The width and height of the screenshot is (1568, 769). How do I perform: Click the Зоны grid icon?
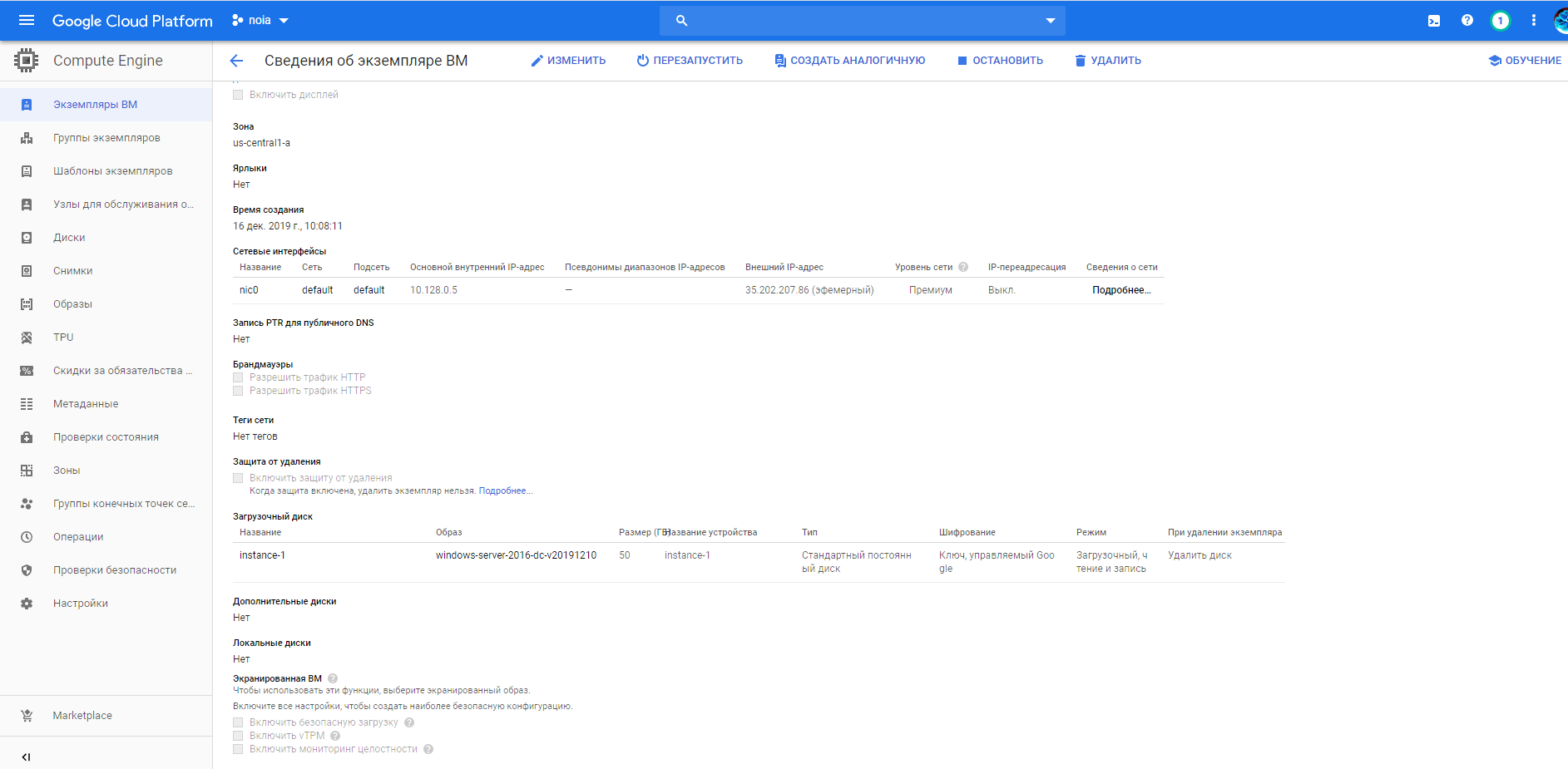(x=27, y=471)
